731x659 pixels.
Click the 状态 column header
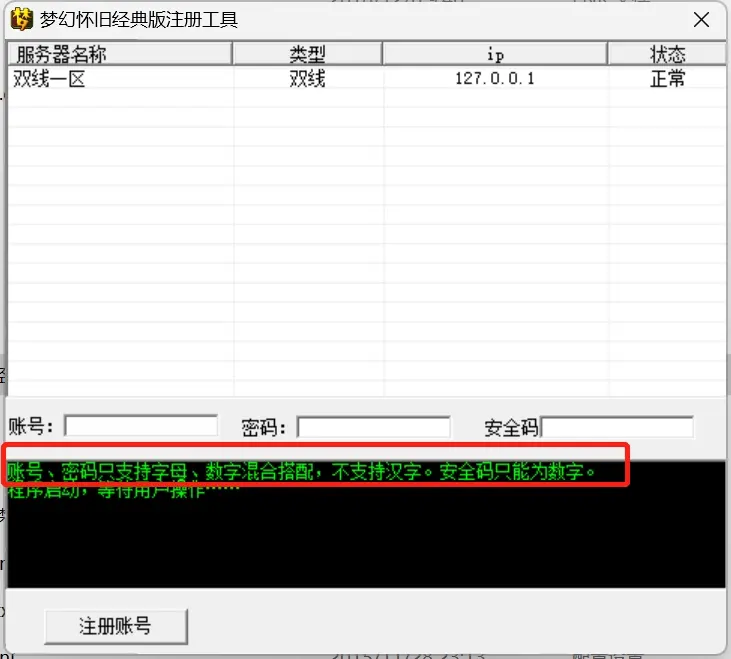coord(667,54)
